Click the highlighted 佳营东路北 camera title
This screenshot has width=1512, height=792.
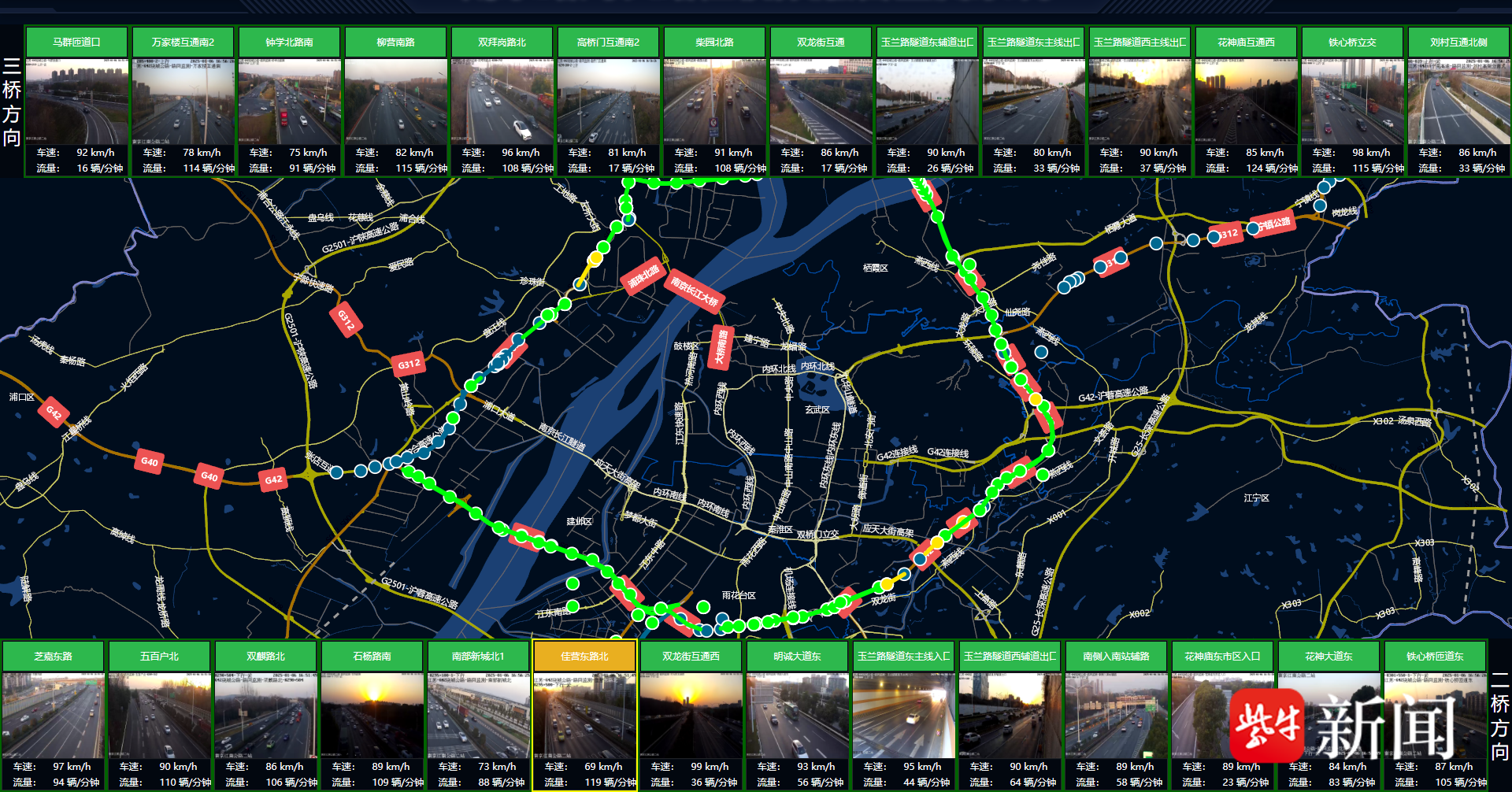[584, 657]
